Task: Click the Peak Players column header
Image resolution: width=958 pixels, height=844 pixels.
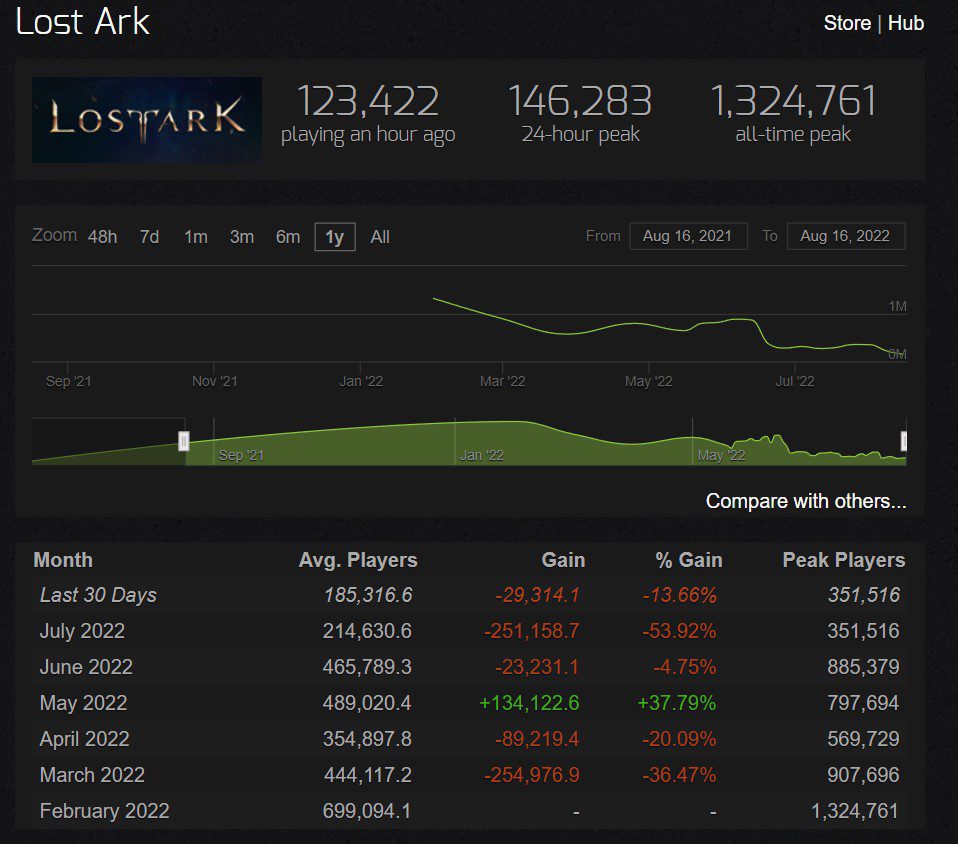Action: (x=843, y=560)
